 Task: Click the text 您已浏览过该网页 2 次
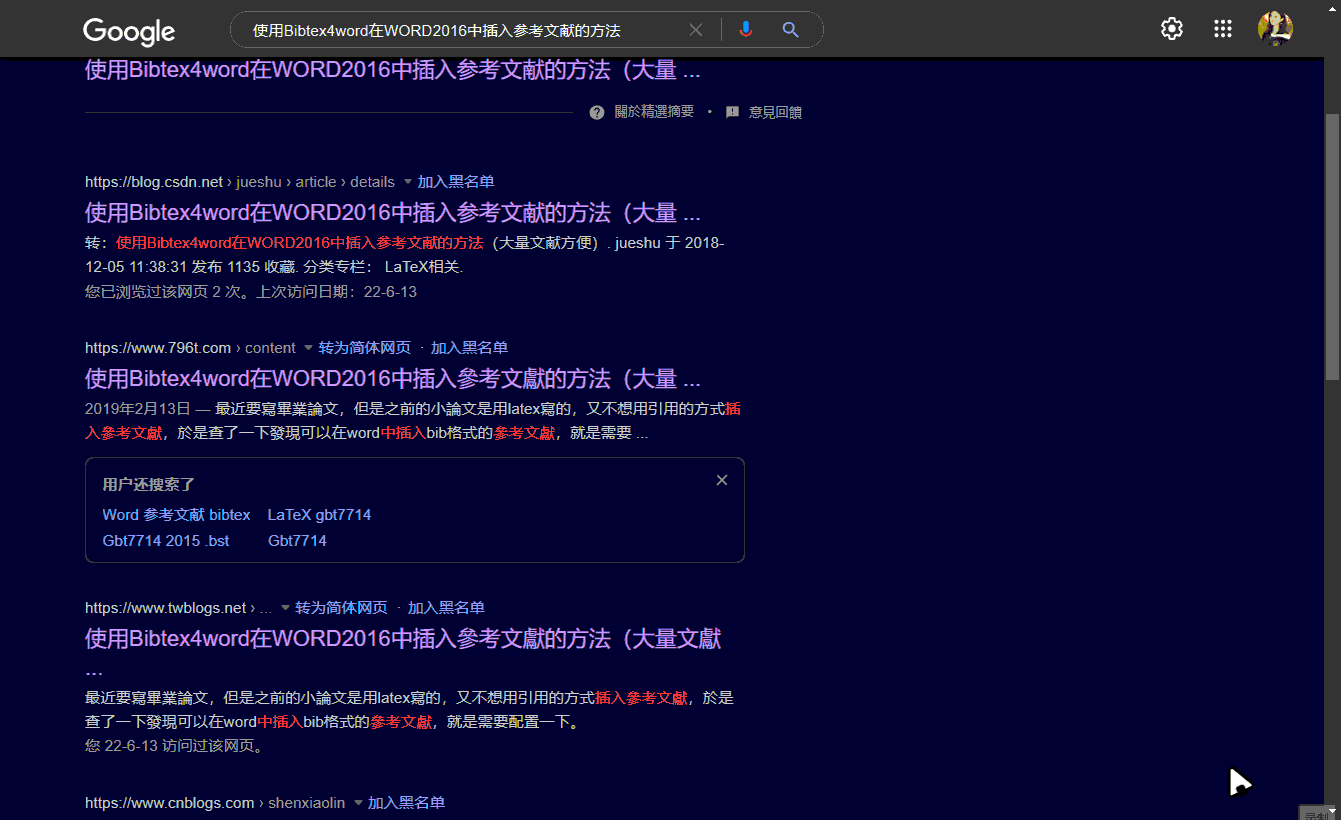(x=167, y=292)
